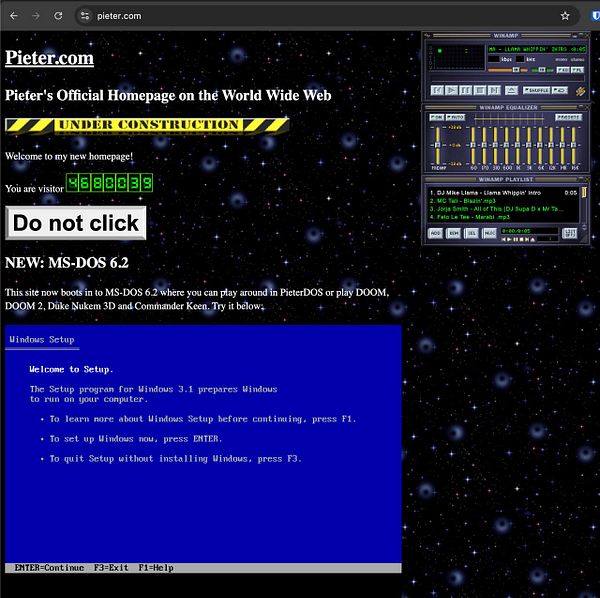Image resolution: width=600 pixels, height=598 pixels.
Task: Open playlist ADD menu button
Action: tap(435, 233)
